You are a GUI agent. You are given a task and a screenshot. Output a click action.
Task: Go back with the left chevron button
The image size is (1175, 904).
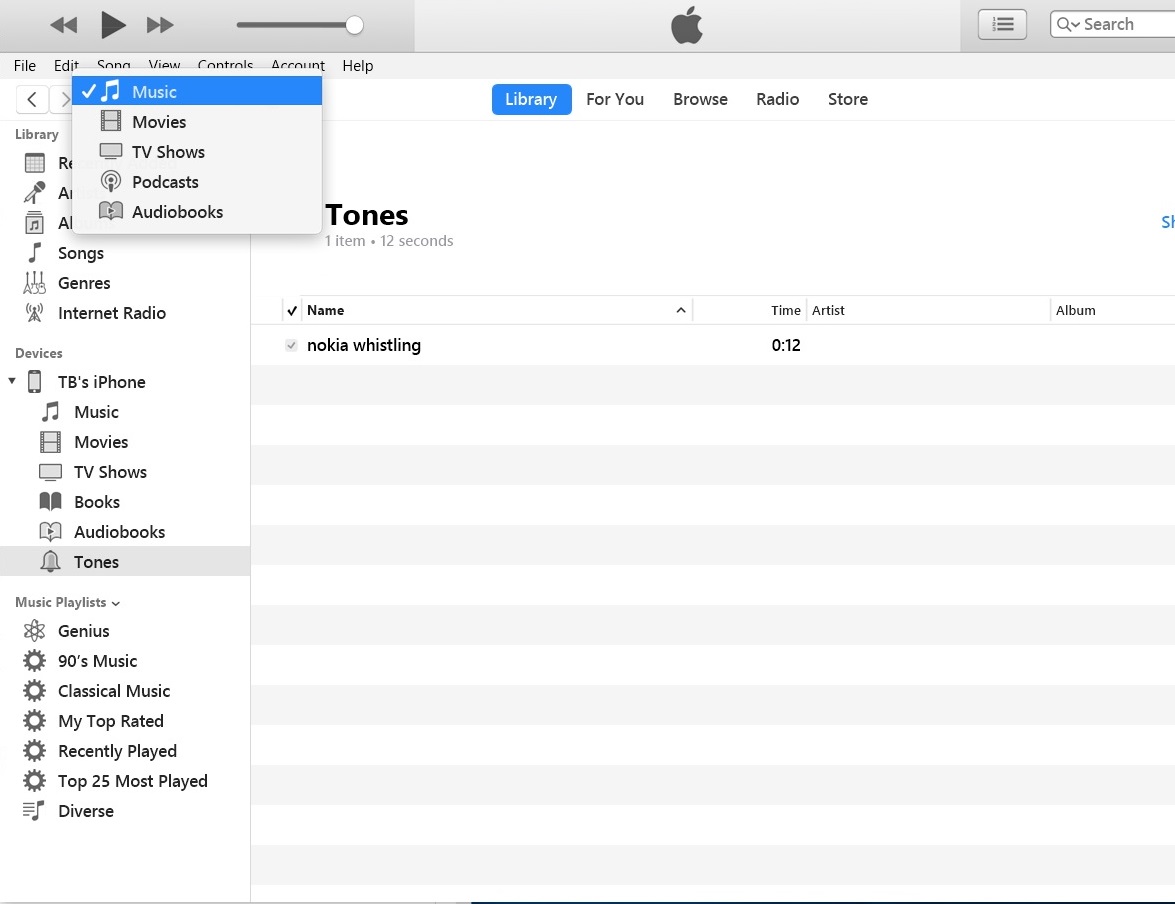point(31,99)
